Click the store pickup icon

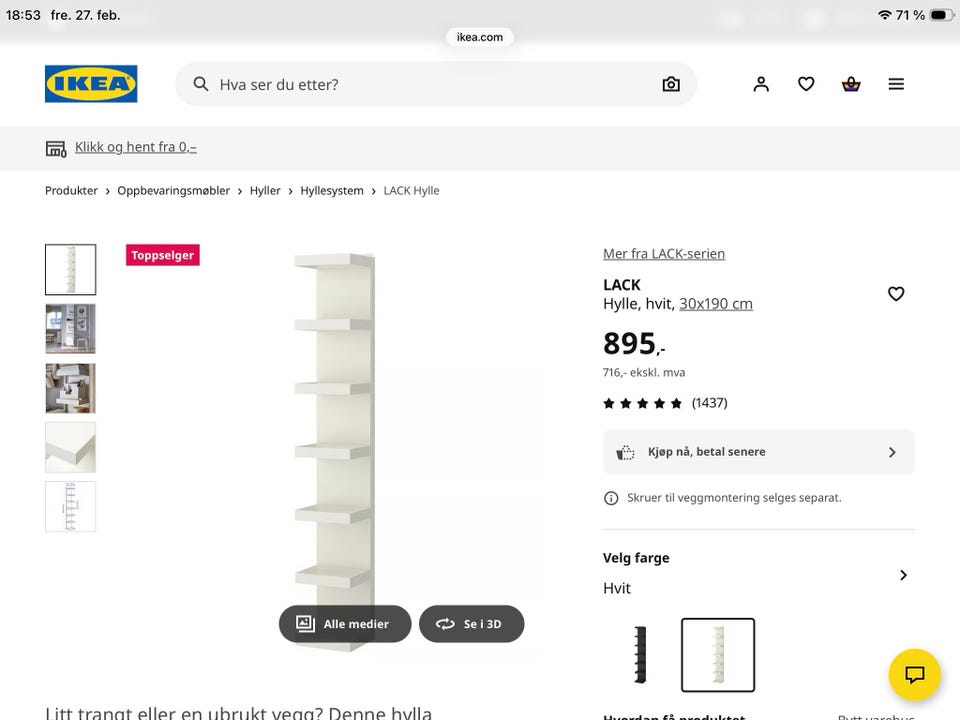56,148
